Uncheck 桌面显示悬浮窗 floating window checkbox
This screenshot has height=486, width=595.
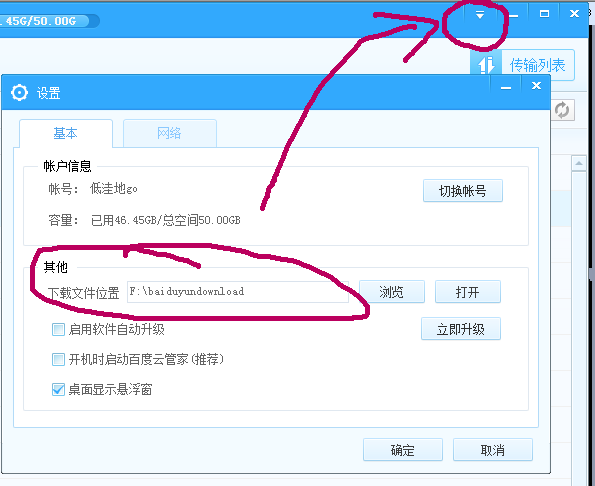point(58,389)
